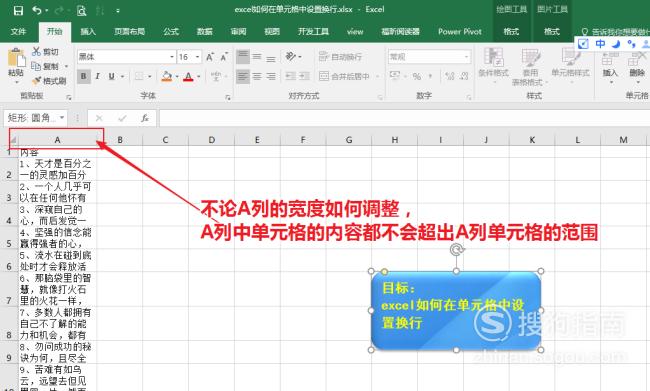Click the Save icon in title bar

click(18, 10)
